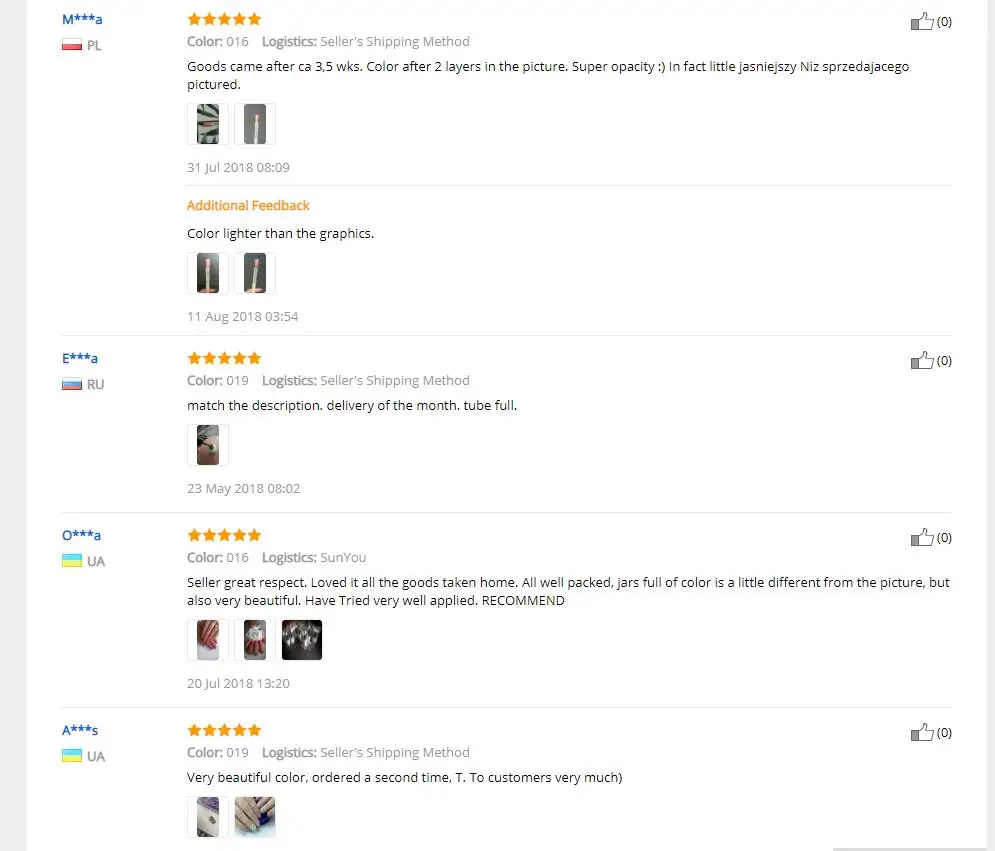Image resolution: width=995 pixels, height=851 pixels.
Task: Open reviewer O***a's profile
Action: (x=81, y=535)
